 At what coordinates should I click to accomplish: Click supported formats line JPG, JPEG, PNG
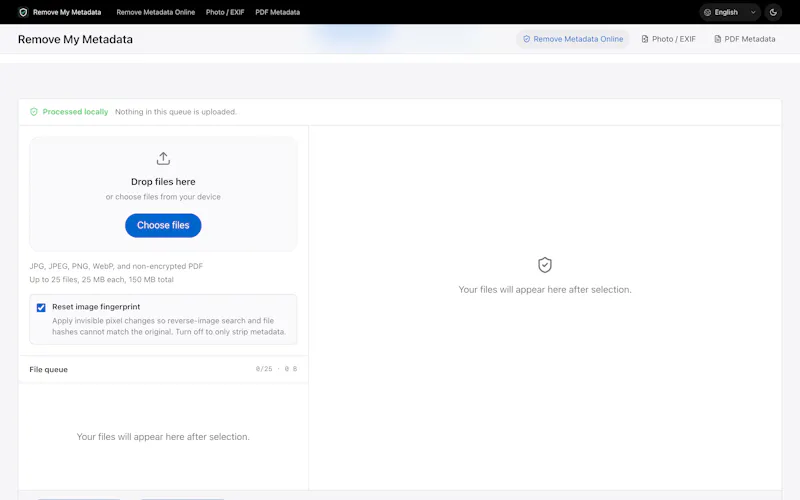tap(116, 266)
